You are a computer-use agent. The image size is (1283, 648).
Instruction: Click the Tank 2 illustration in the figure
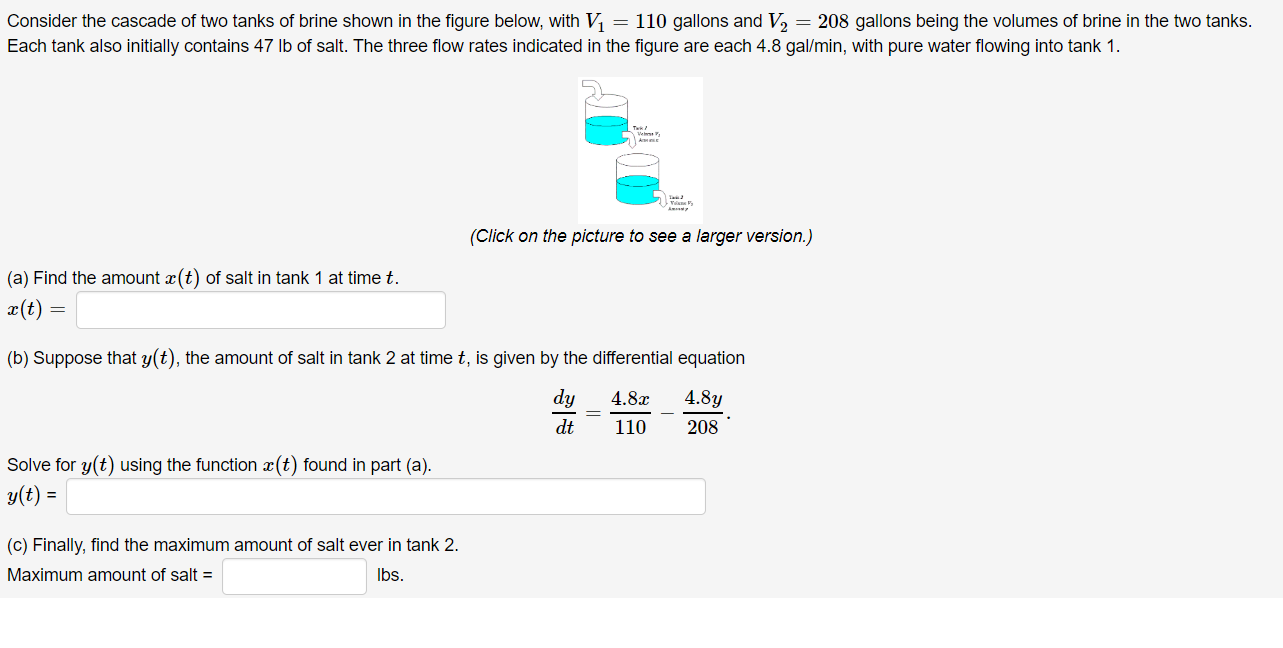[638, 180]
